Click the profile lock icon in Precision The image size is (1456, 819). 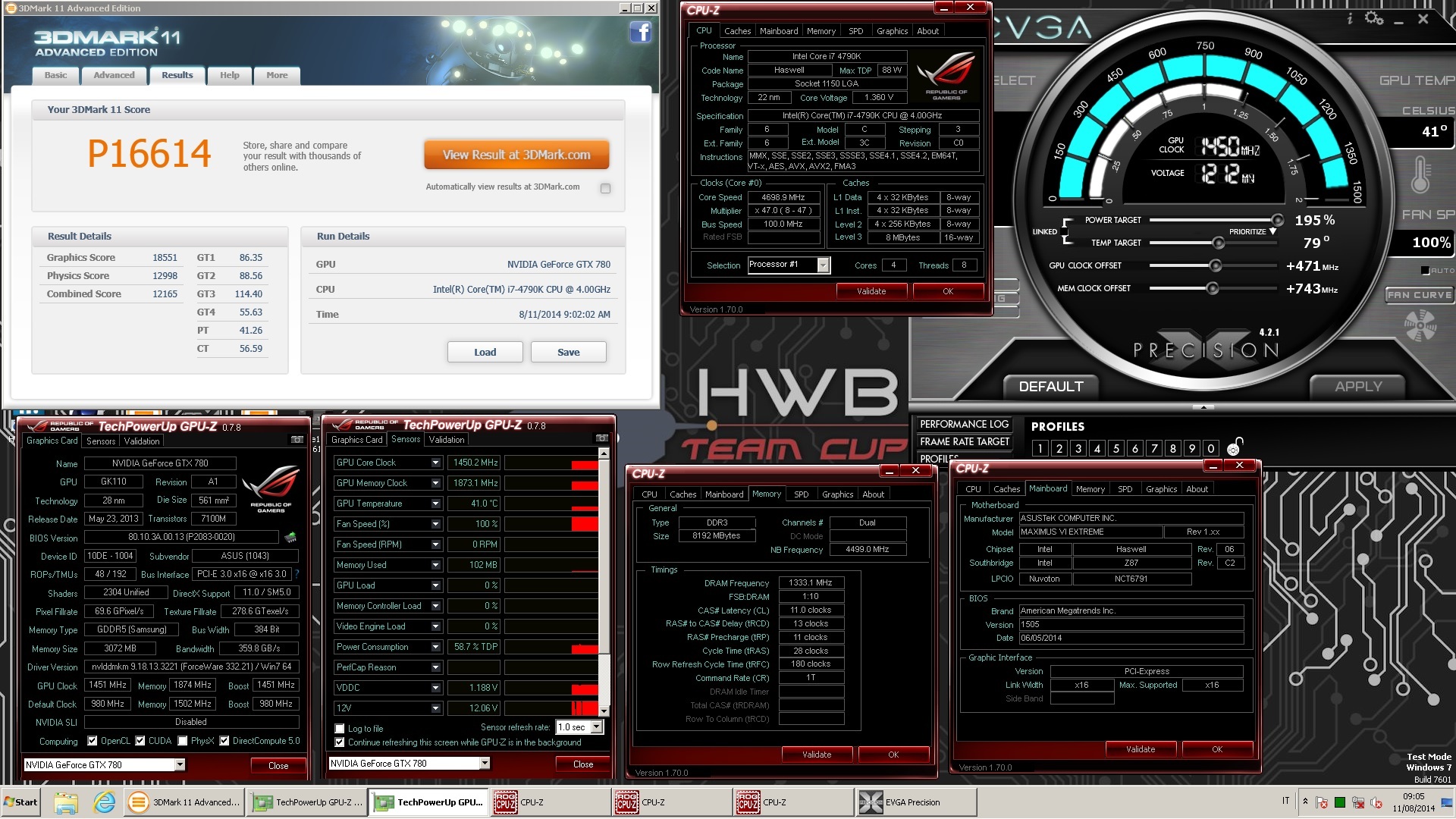click(1235, 446)
